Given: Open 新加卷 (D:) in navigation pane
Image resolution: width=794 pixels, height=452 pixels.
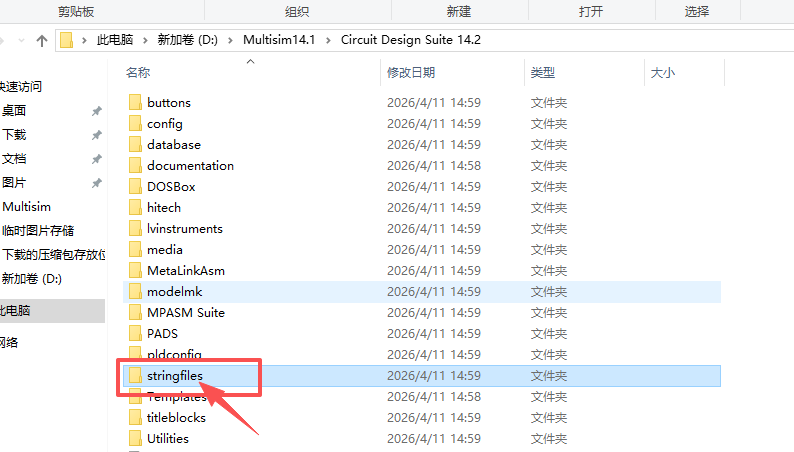Looking at the screenshot, I should (31, 278).
